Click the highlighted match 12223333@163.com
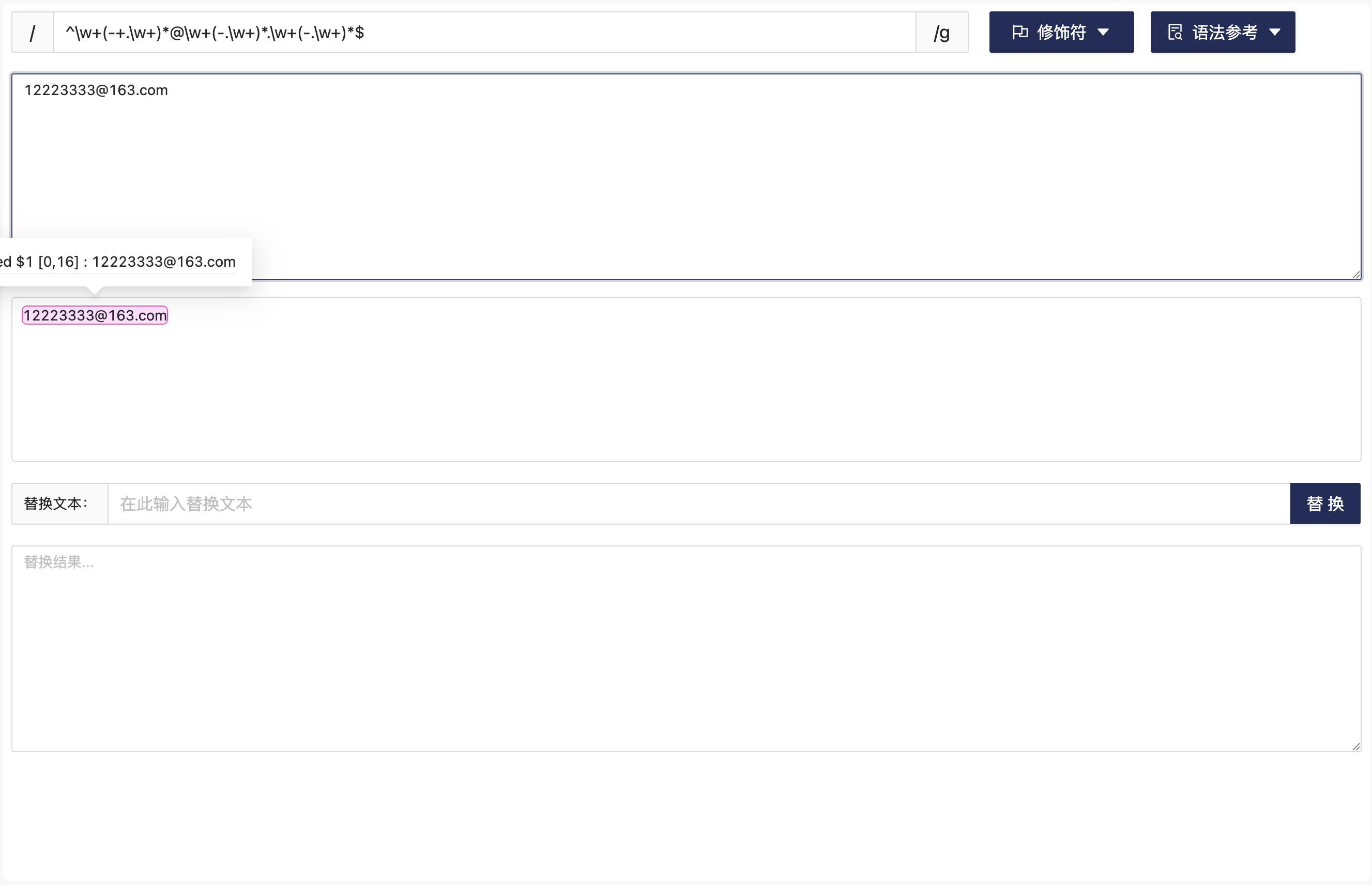The height and width of the screenshot is (885, 1372). [x=95, y=315]
